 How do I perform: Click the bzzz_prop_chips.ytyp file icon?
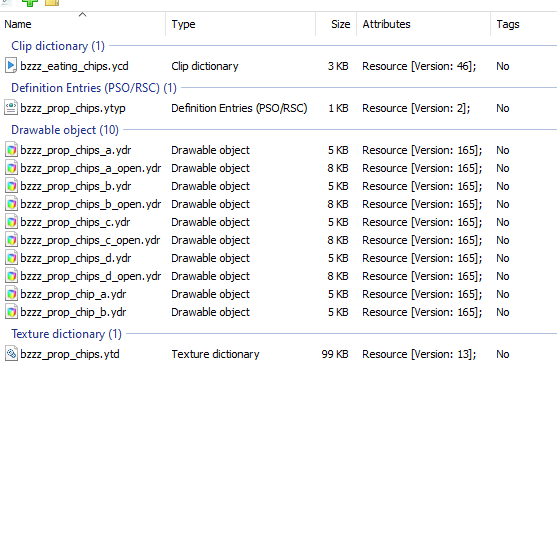[x=11, y=108]
